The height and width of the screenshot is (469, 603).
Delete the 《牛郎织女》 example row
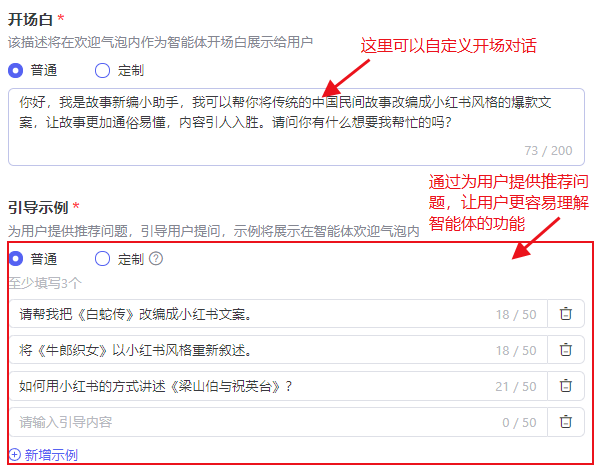click(565, 350)
